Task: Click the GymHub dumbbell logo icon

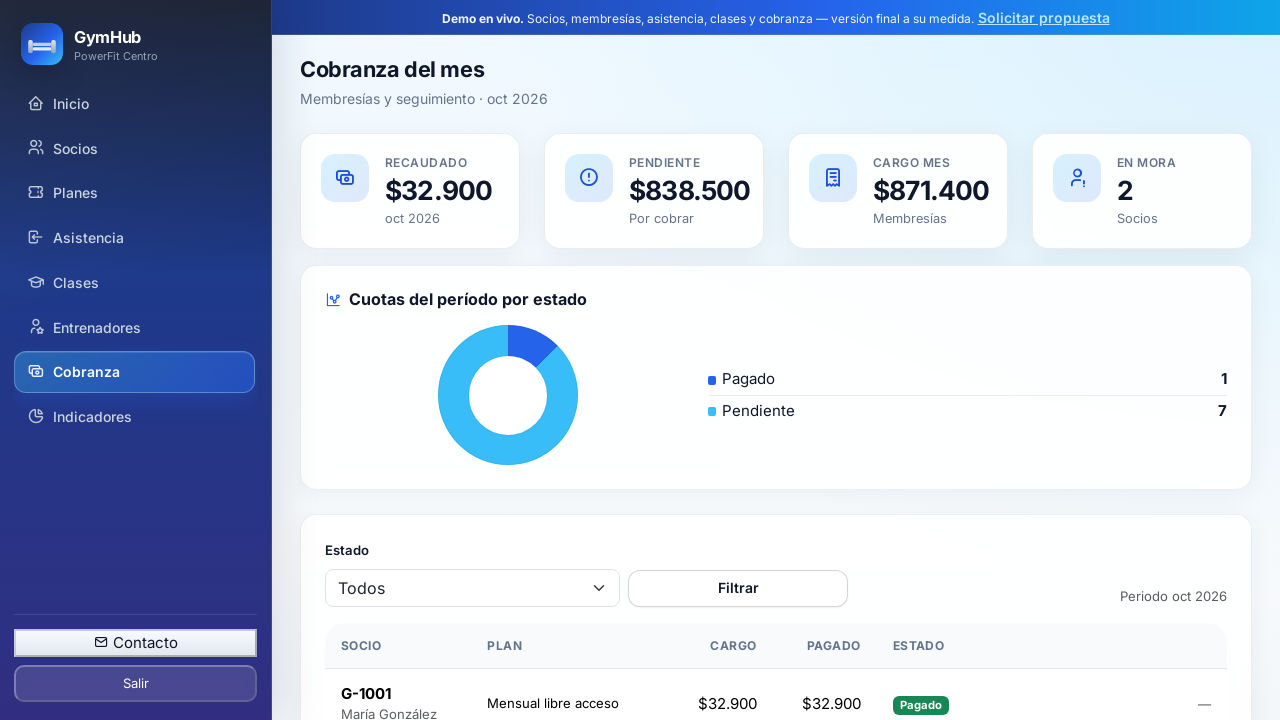Action: coord(42,44)
